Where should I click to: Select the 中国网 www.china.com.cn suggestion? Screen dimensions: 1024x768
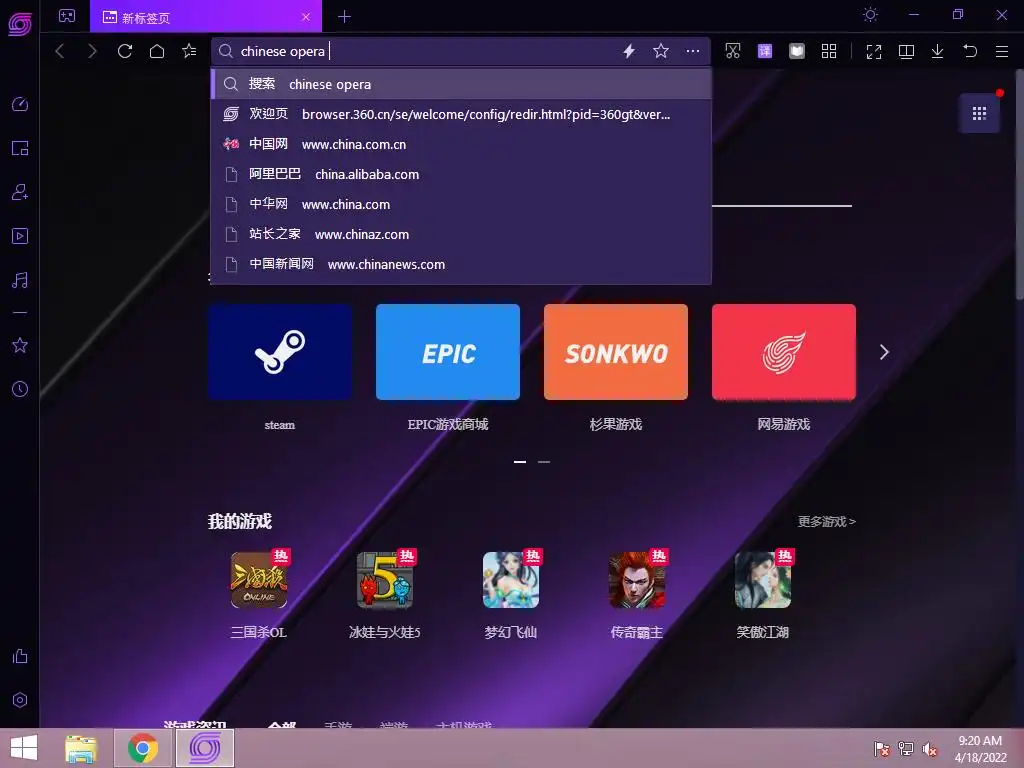[x=461, y=144]
